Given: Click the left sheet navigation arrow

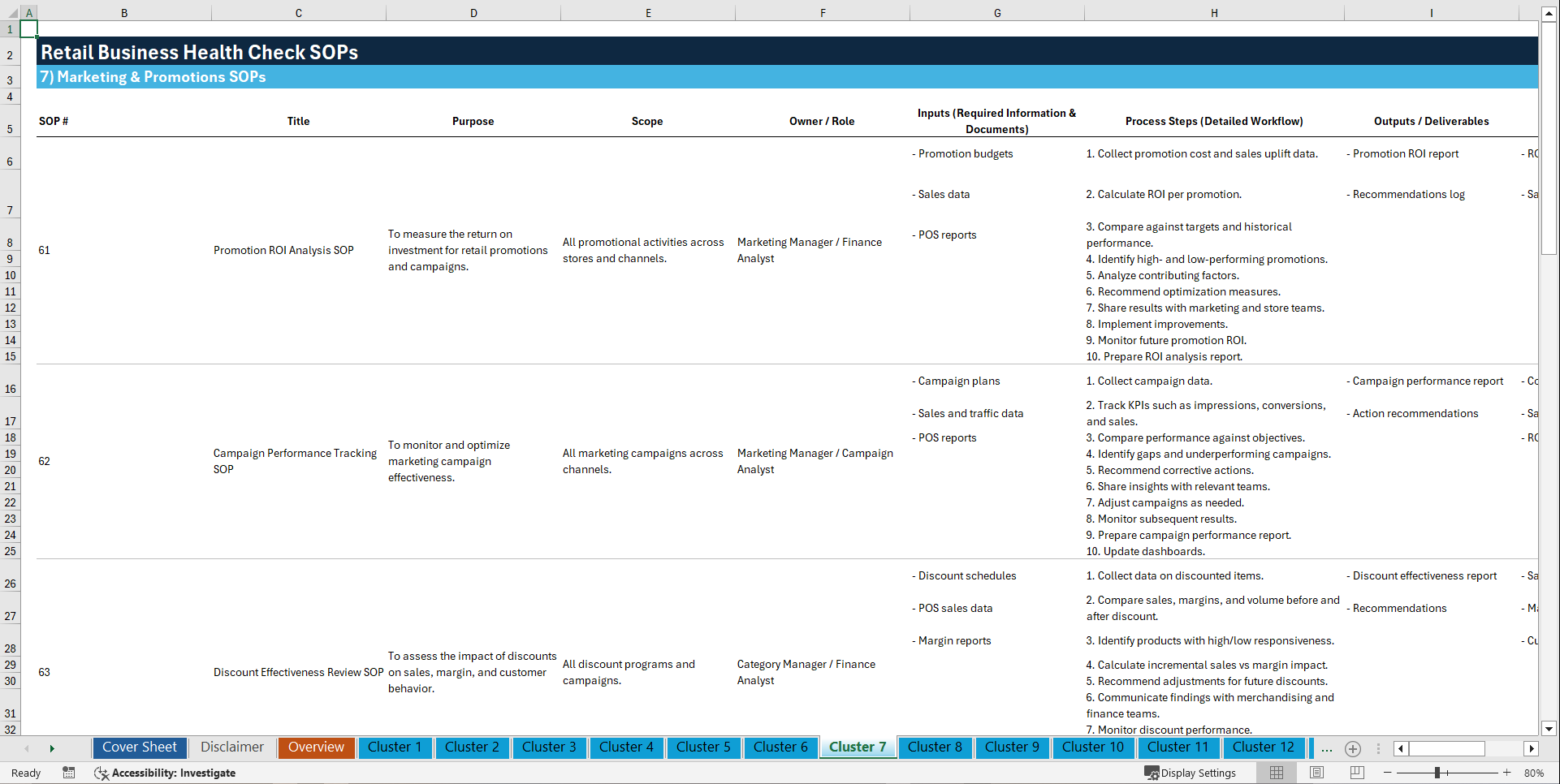Looking at the screenshot, I should click(27, 748).
